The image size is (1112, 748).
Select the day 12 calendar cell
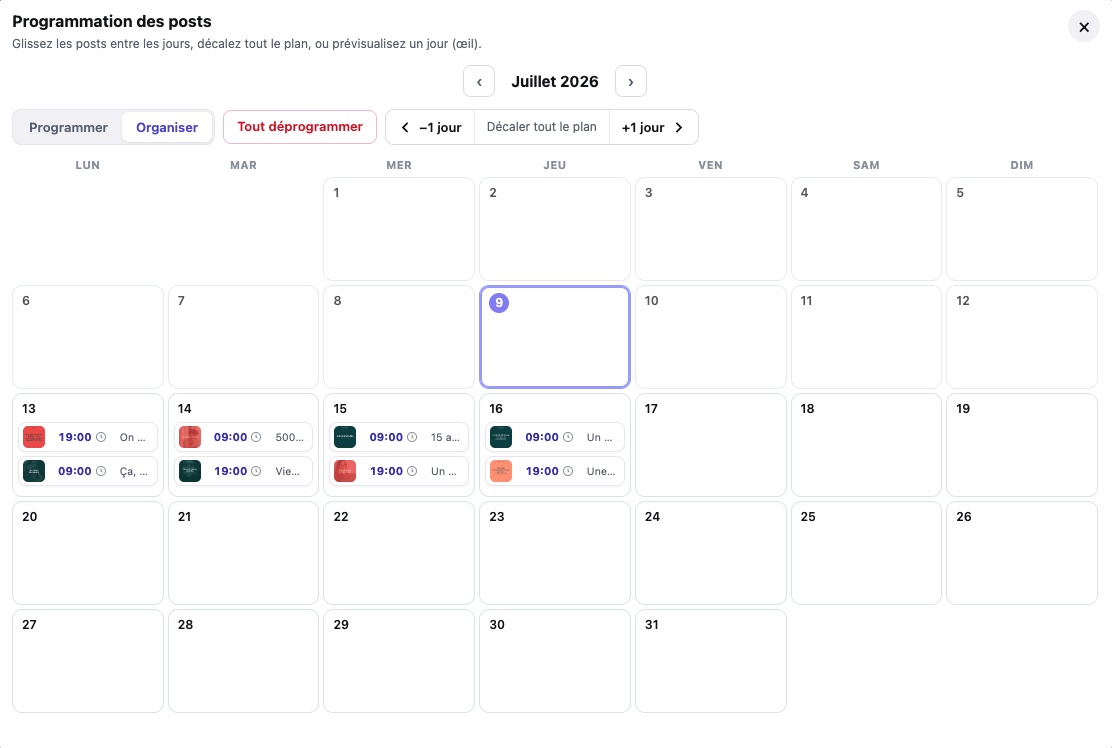(1022, 337)
